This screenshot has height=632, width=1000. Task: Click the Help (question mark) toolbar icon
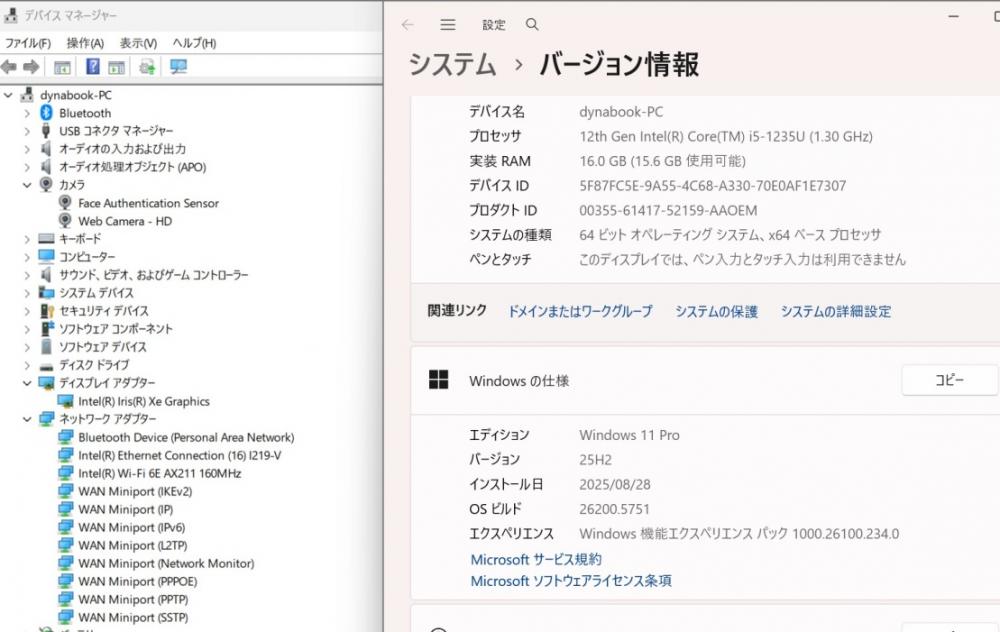pos(92,67)
